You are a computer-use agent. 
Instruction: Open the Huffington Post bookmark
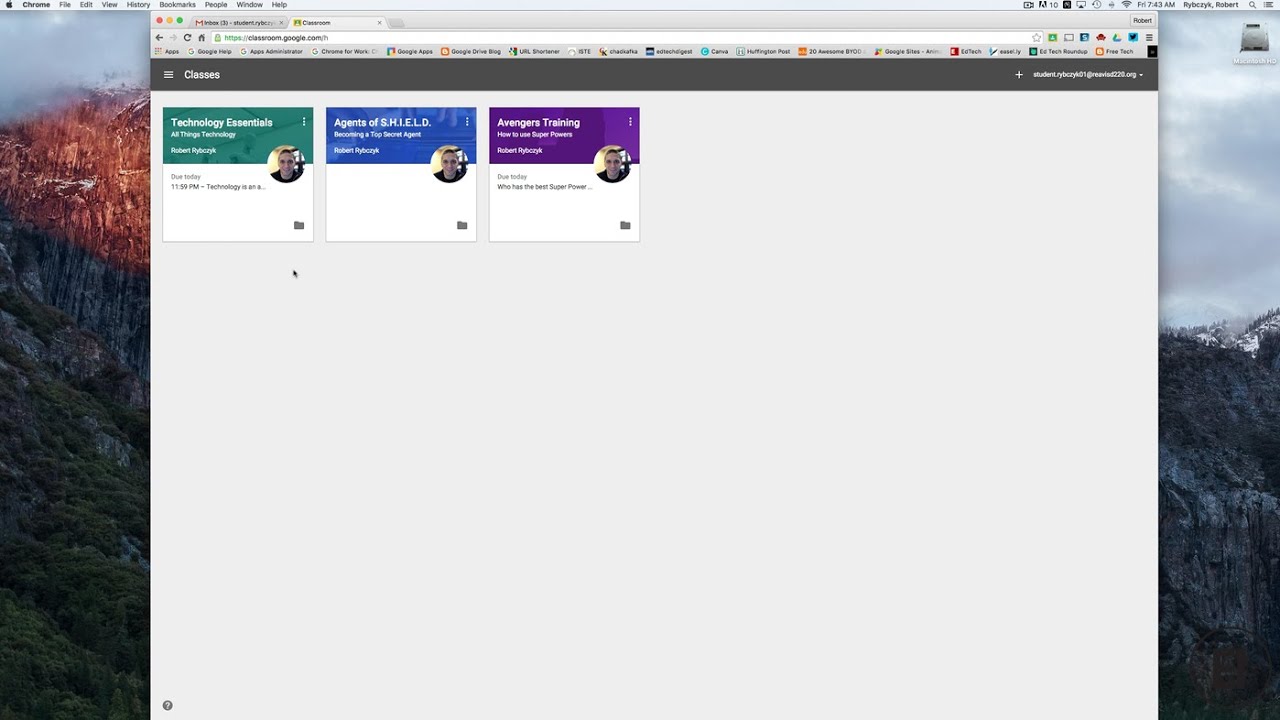763,51
